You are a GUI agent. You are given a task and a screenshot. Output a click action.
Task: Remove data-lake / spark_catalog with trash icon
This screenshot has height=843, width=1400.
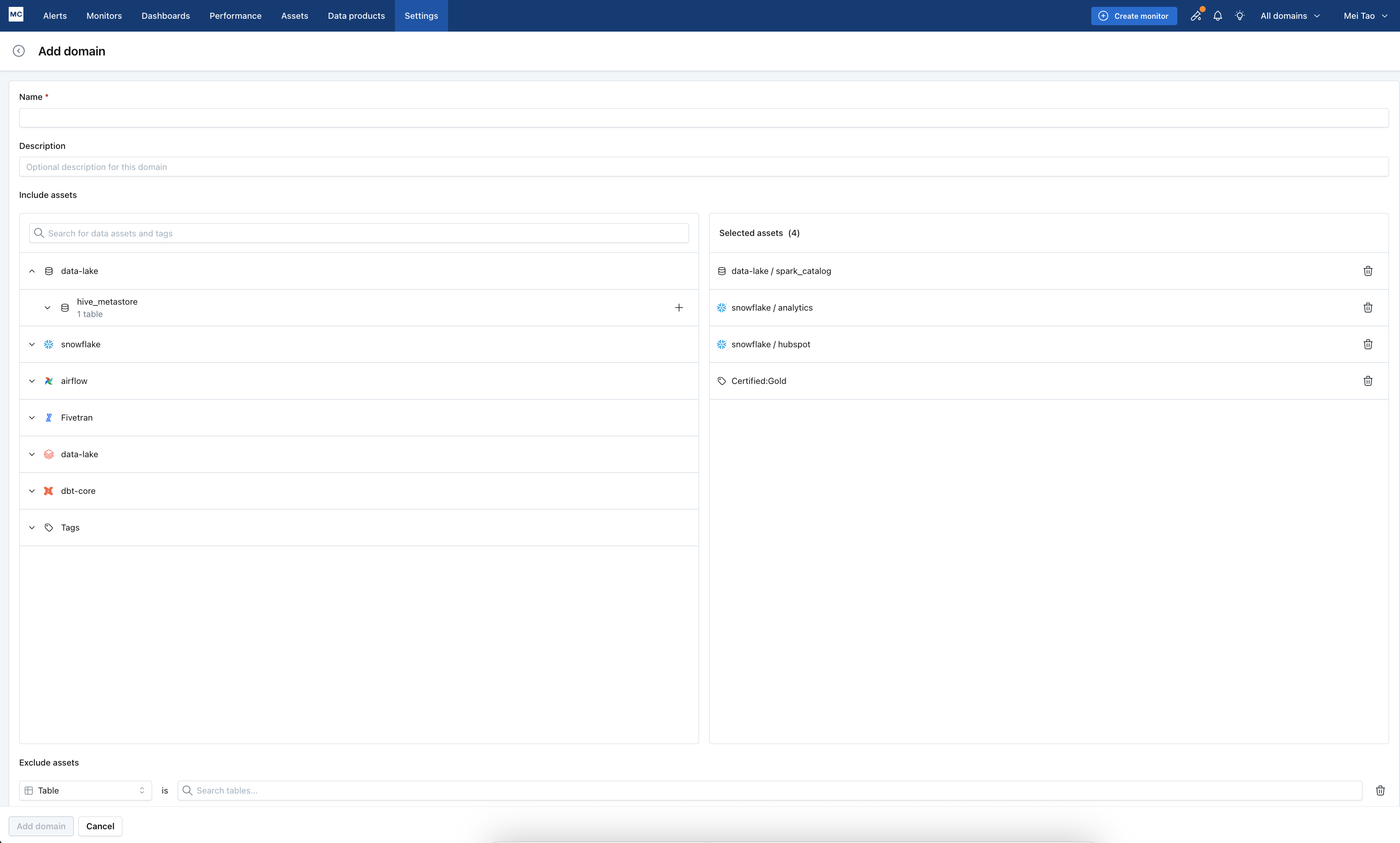tap(1367, 271)
